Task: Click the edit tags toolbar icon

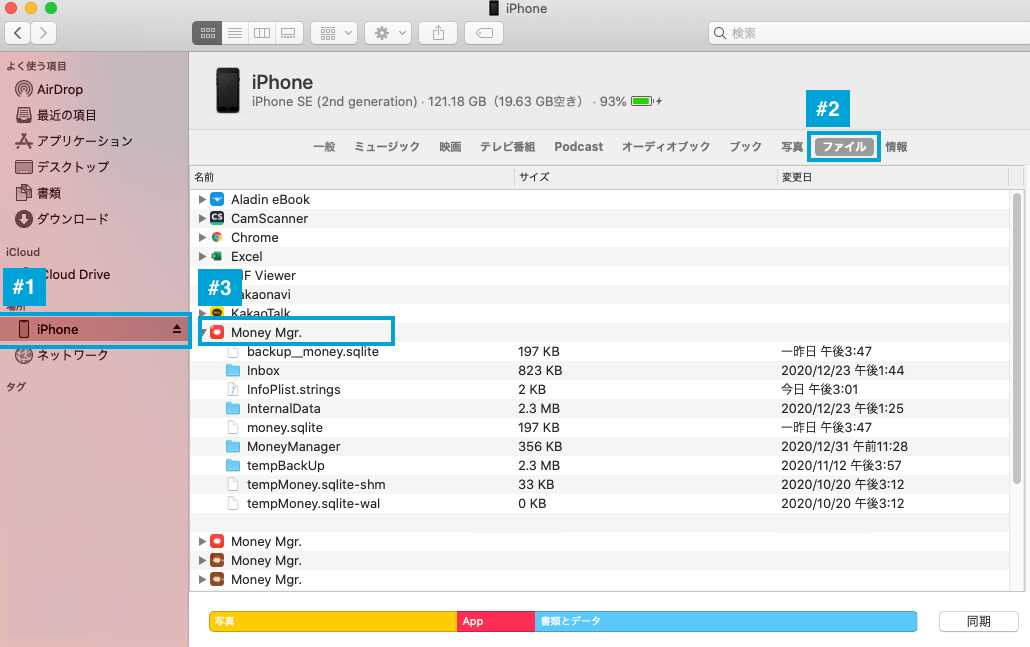Action: pyautogui.click(x=484, y=33)
